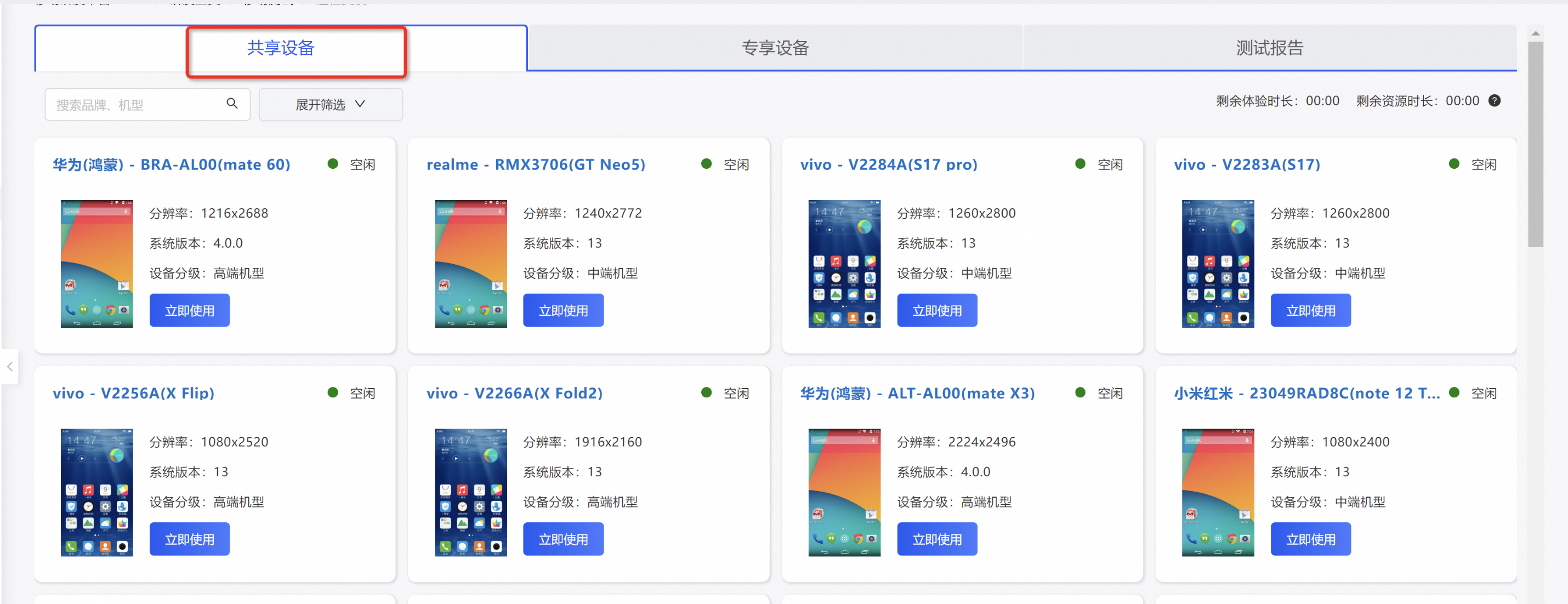Click 设备分级: 高端机型 on the mate X3 card
Image resolution: width=1568 pixels, height=604 pixels.
click(955, 502)
